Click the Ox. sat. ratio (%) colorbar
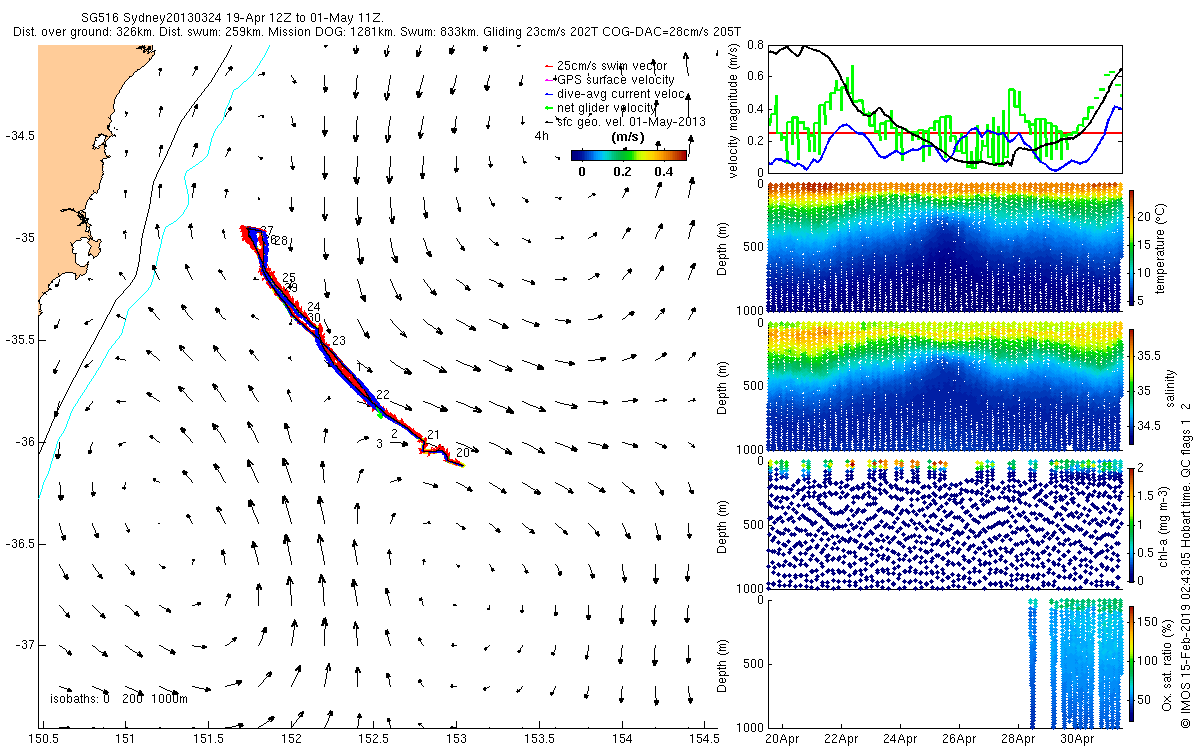The height and width of the screenshot is (750, 1200). point(1132,663)
